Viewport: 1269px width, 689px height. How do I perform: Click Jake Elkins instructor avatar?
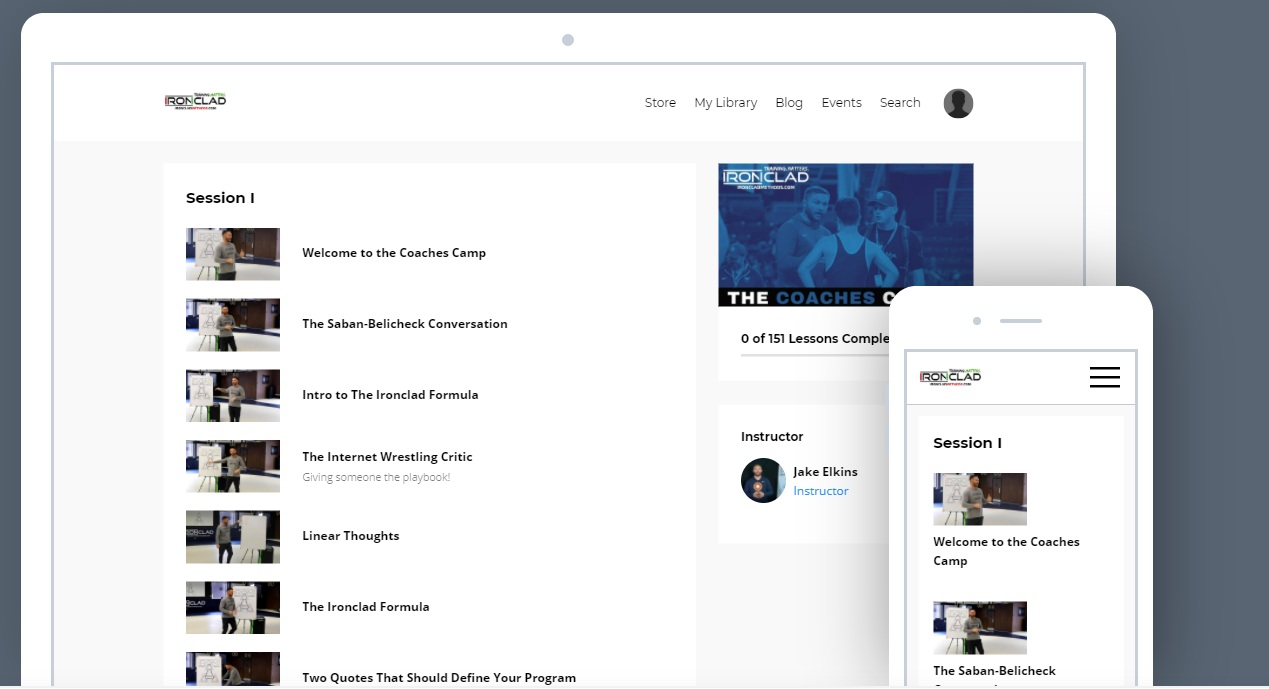point(763,481)
